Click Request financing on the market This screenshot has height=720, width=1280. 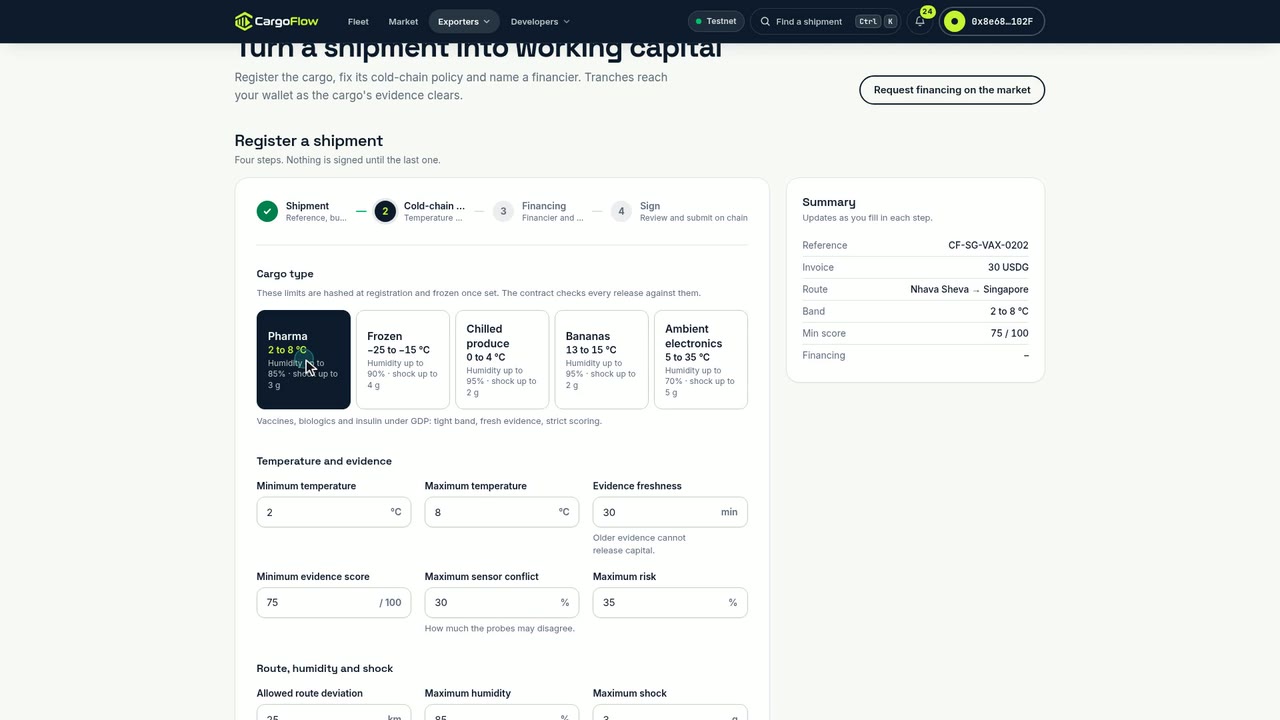[952, 90]
